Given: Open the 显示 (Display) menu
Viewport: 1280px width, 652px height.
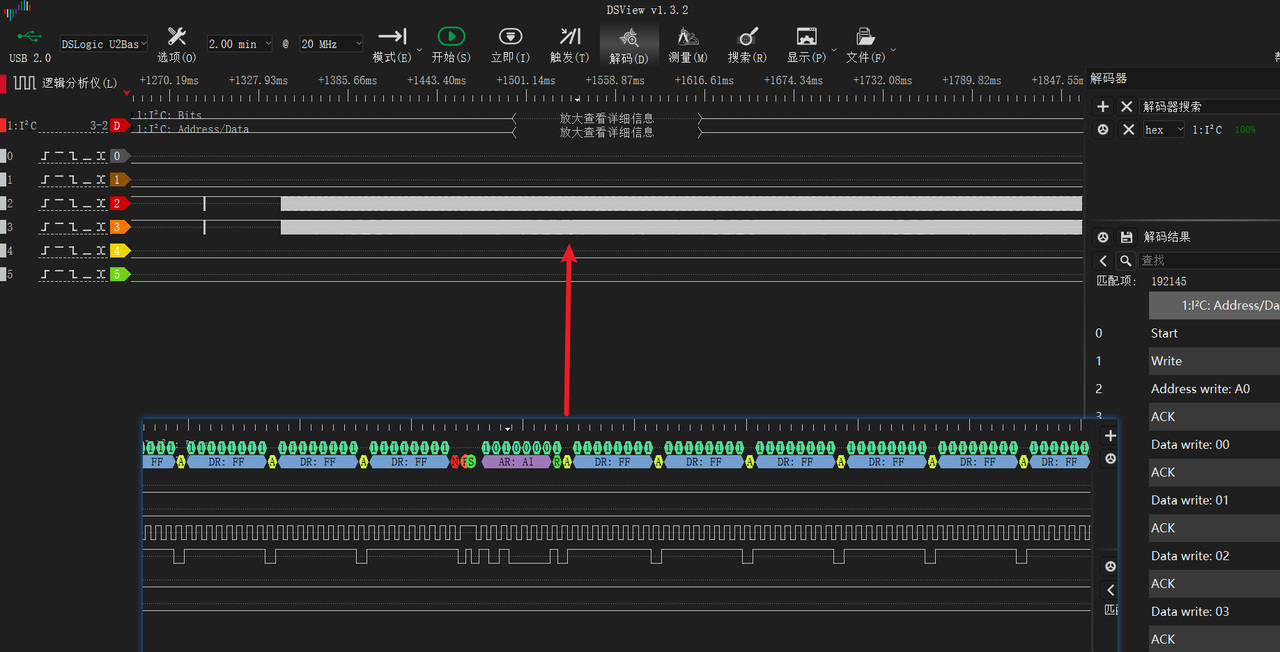Looking at the screenshot, I should pos(806,42).
